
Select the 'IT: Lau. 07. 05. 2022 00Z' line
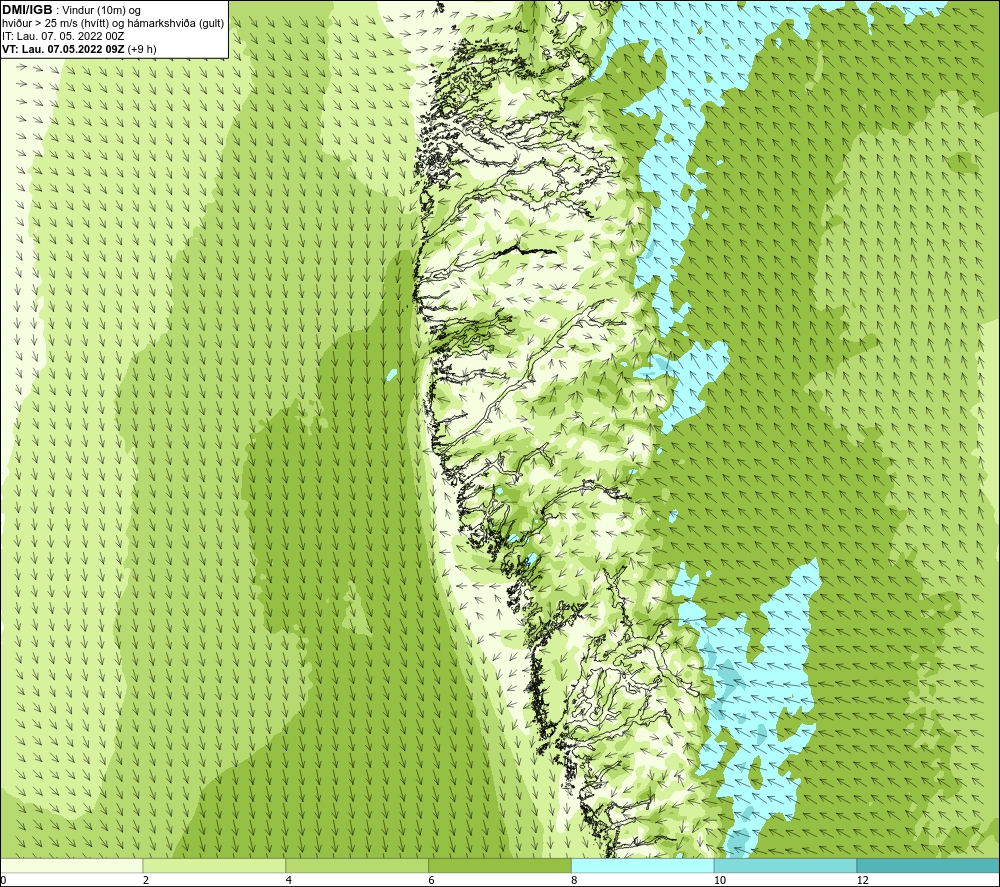pyautogui.click(x=63, y=36)
